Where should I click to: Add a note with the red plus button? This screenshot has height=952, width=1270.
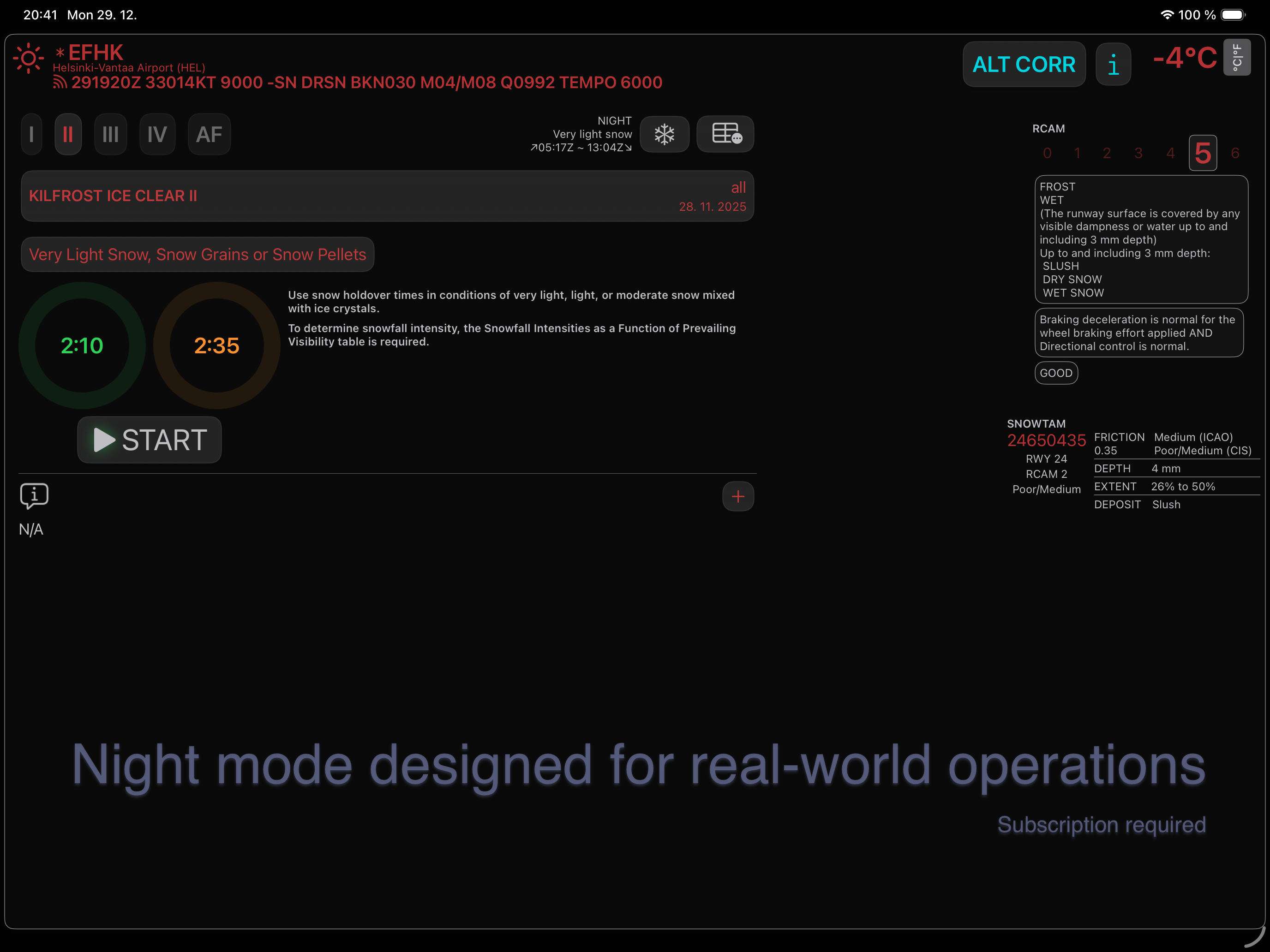(x=738, y=496)
